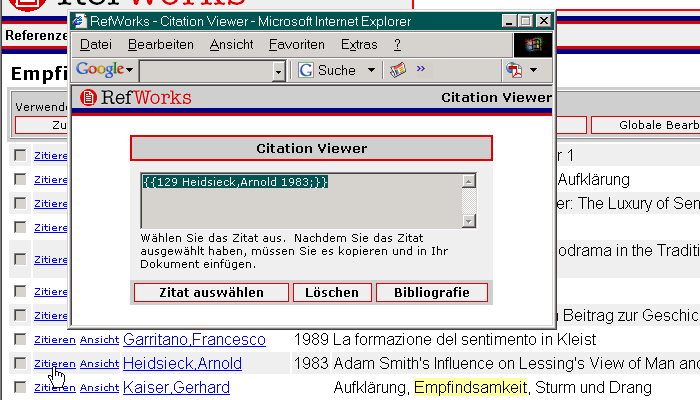Click Zitieren link in the Aufklärung row

(50, 180)
